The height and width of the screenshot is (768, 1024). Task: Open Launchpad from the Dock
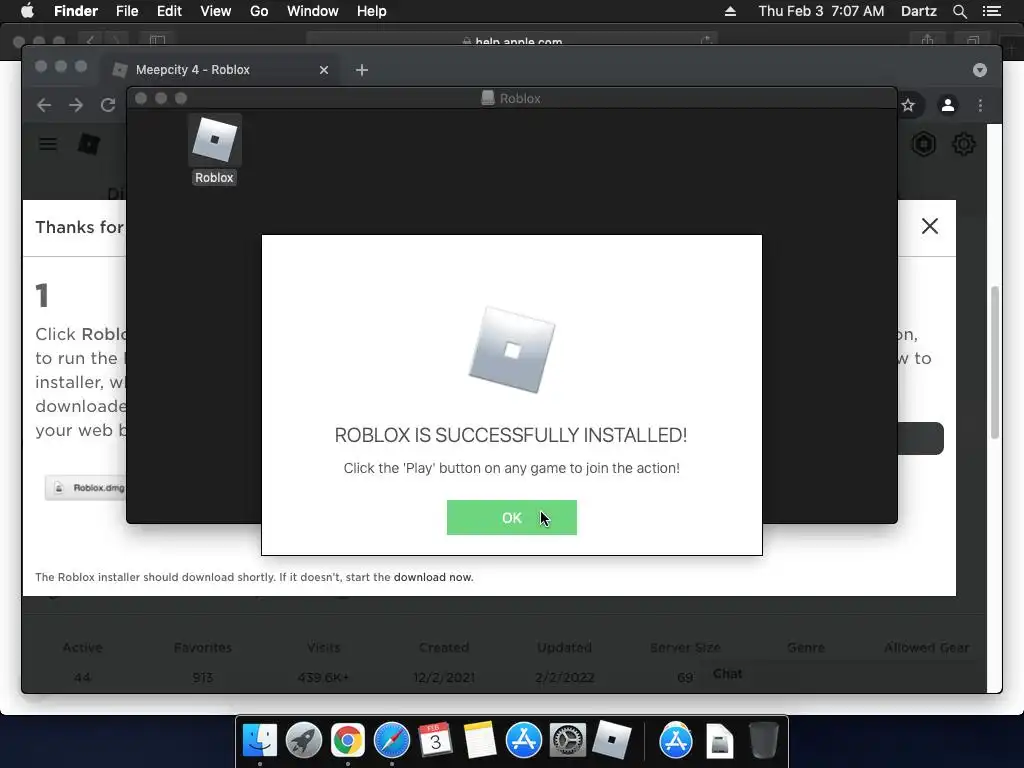pyautogui.click(x=304, y=741)
